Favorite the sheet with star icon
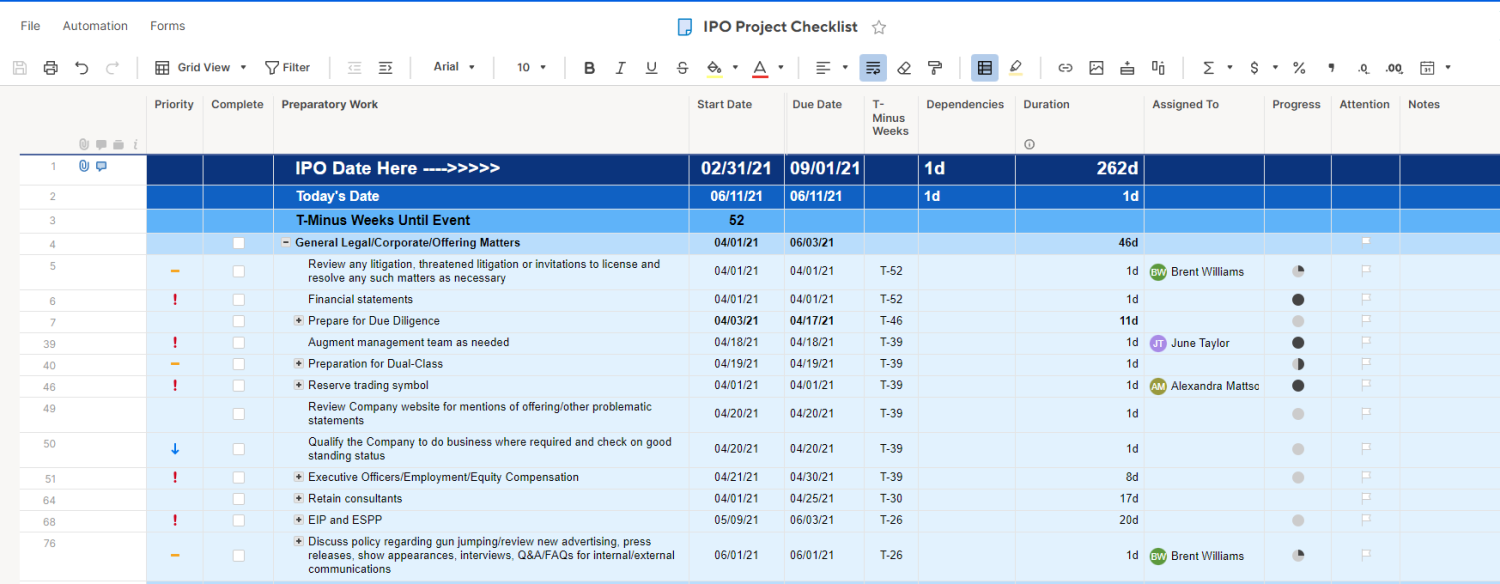 point(879,27)
